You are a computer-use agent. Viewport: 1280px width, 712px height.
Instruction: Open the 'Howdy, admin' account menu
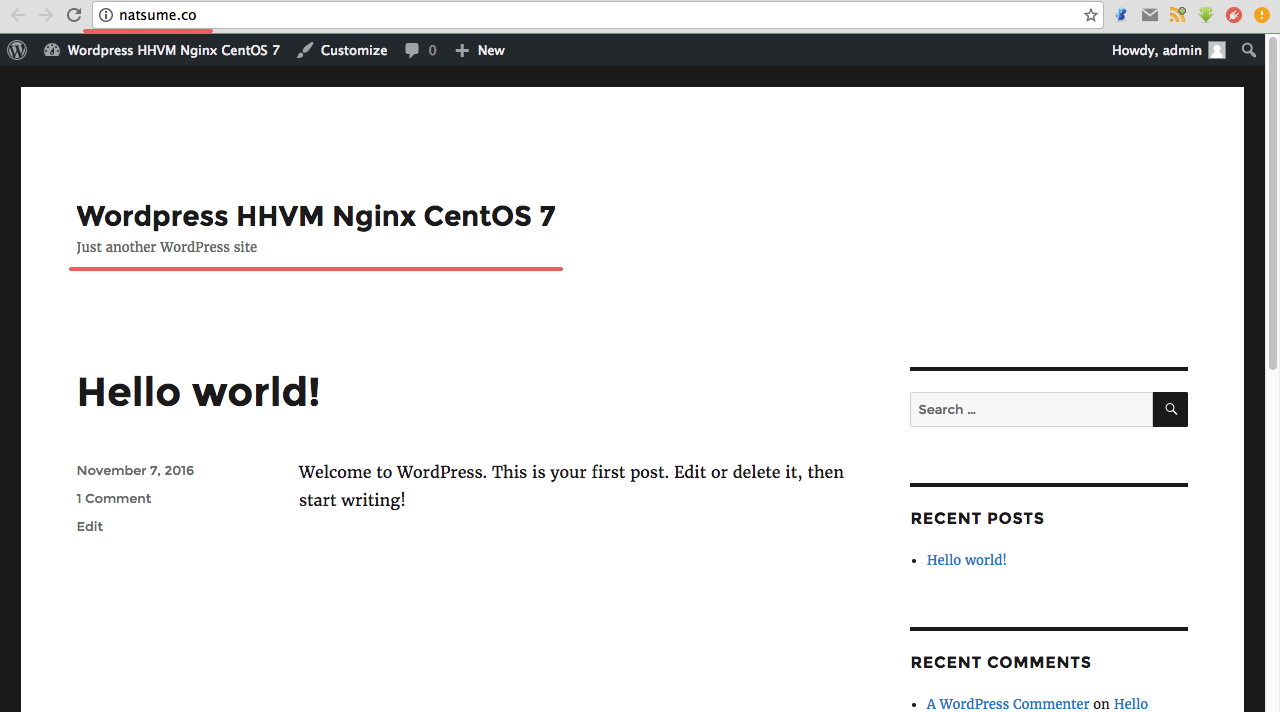click(1168, 50)
